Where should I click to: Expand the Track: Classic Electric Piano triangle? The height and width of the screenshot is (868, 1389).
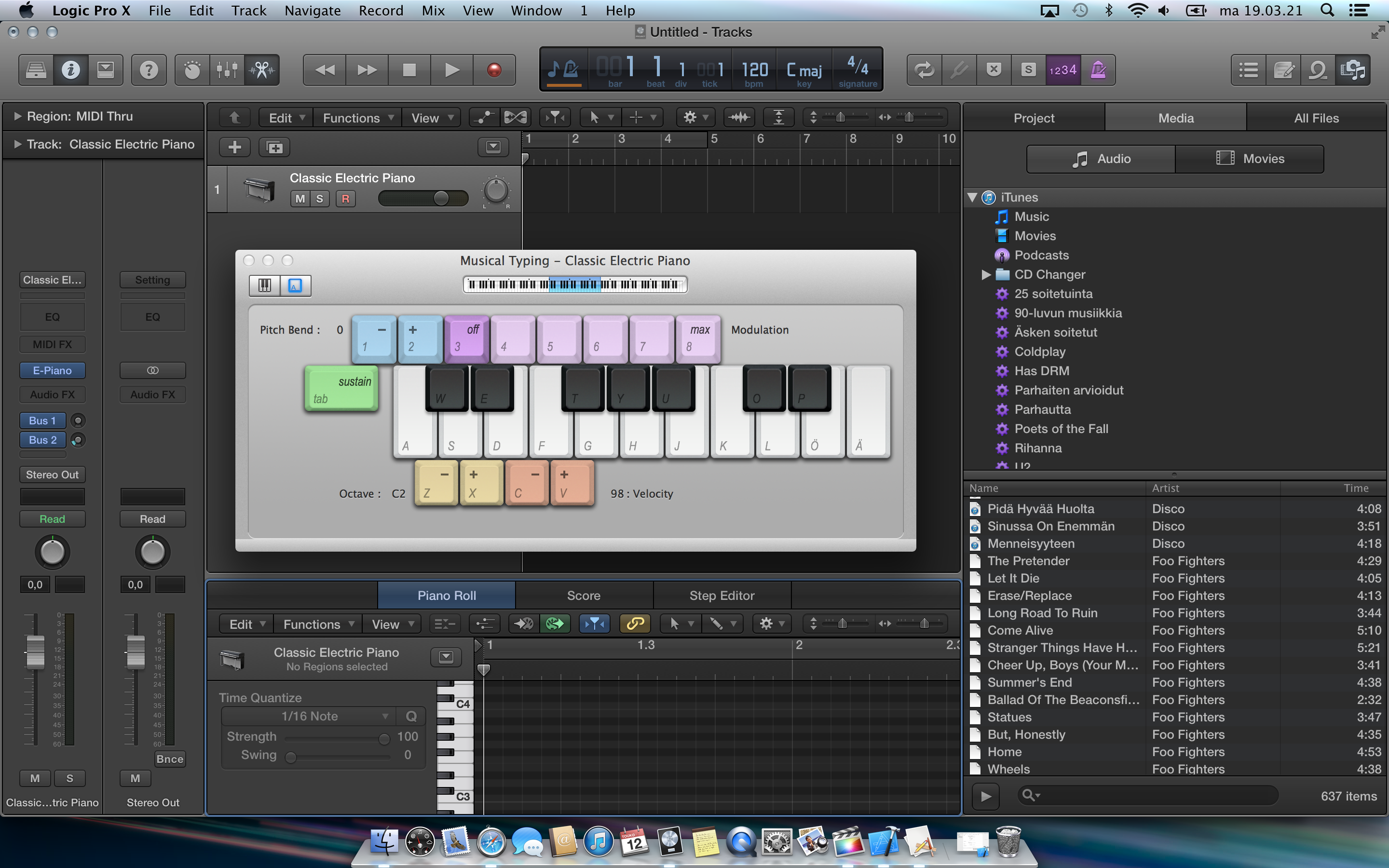[x=17, y=144]
